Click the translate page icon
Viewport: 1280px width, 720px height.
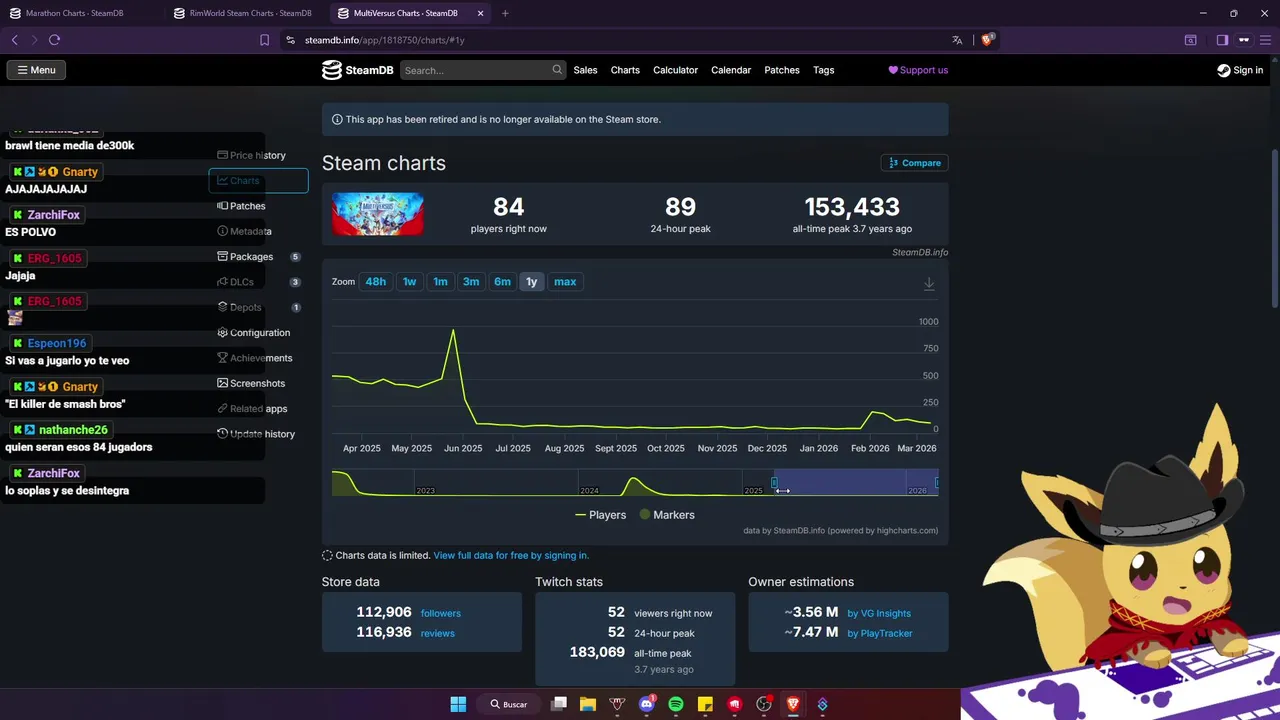957,40
